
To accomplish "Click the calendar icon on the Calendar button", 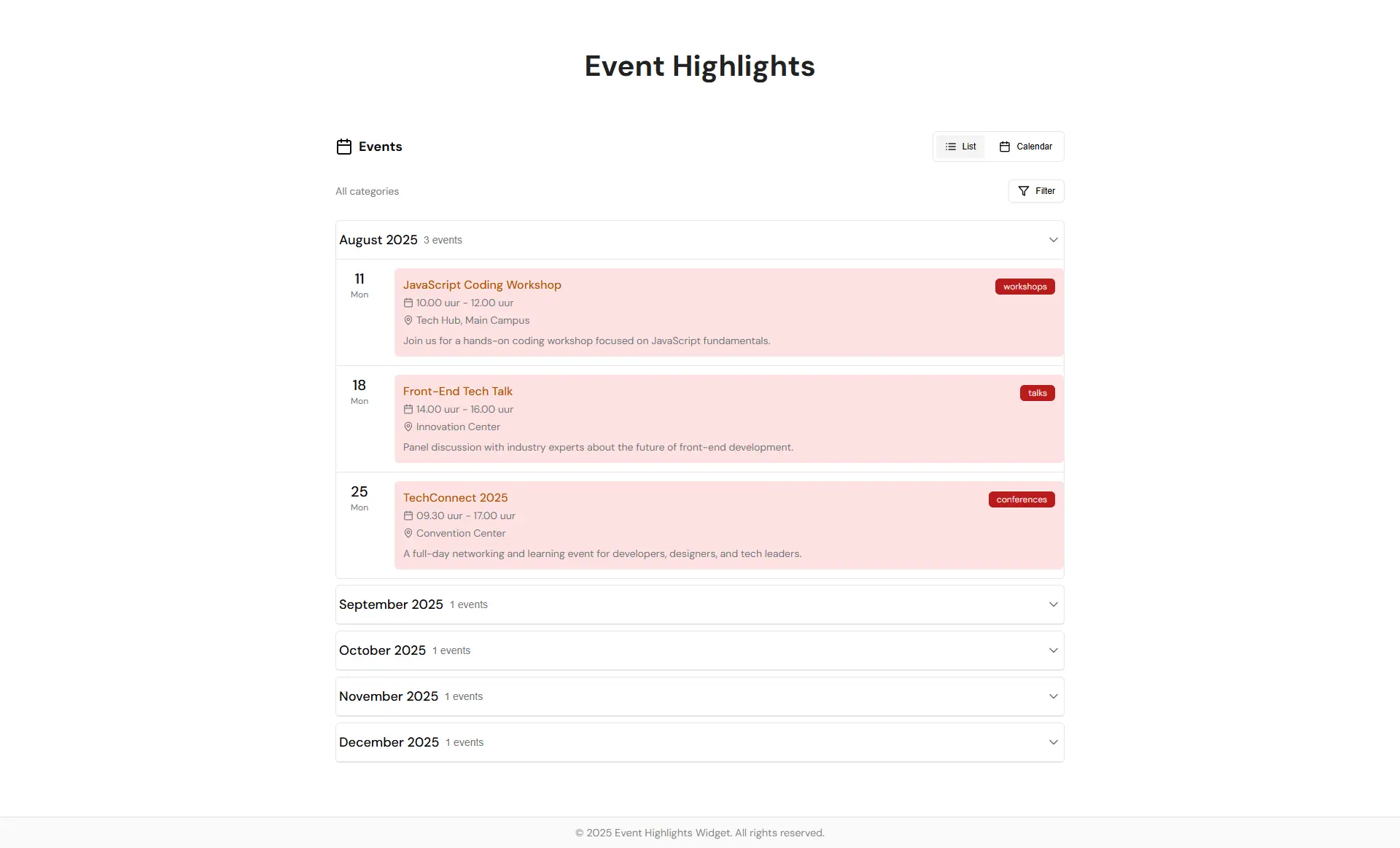I will click(x=1003, y=147).
